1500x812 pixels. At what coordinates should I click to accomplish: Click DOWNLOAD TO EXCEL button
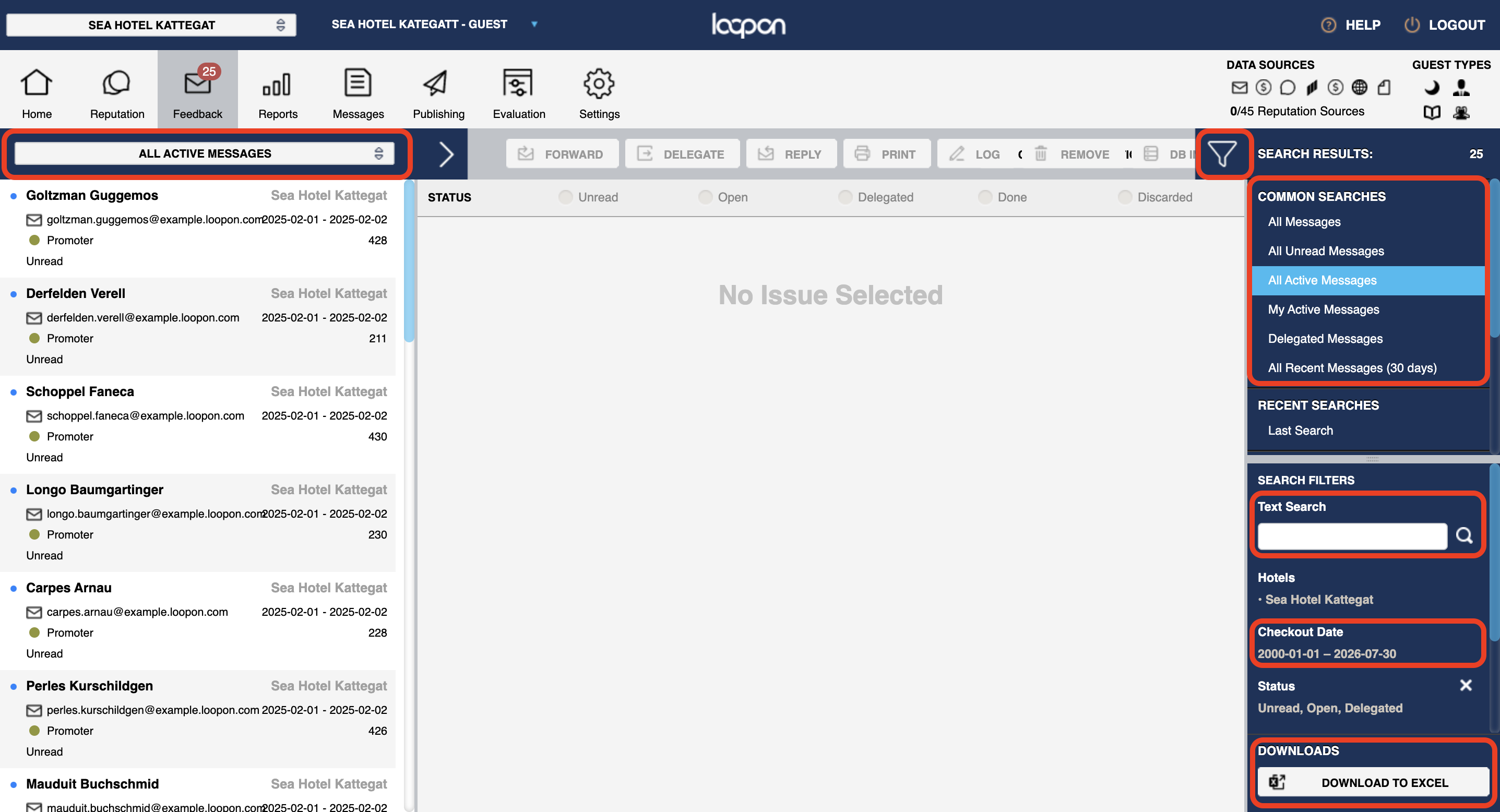click(x=1373, y=782)
